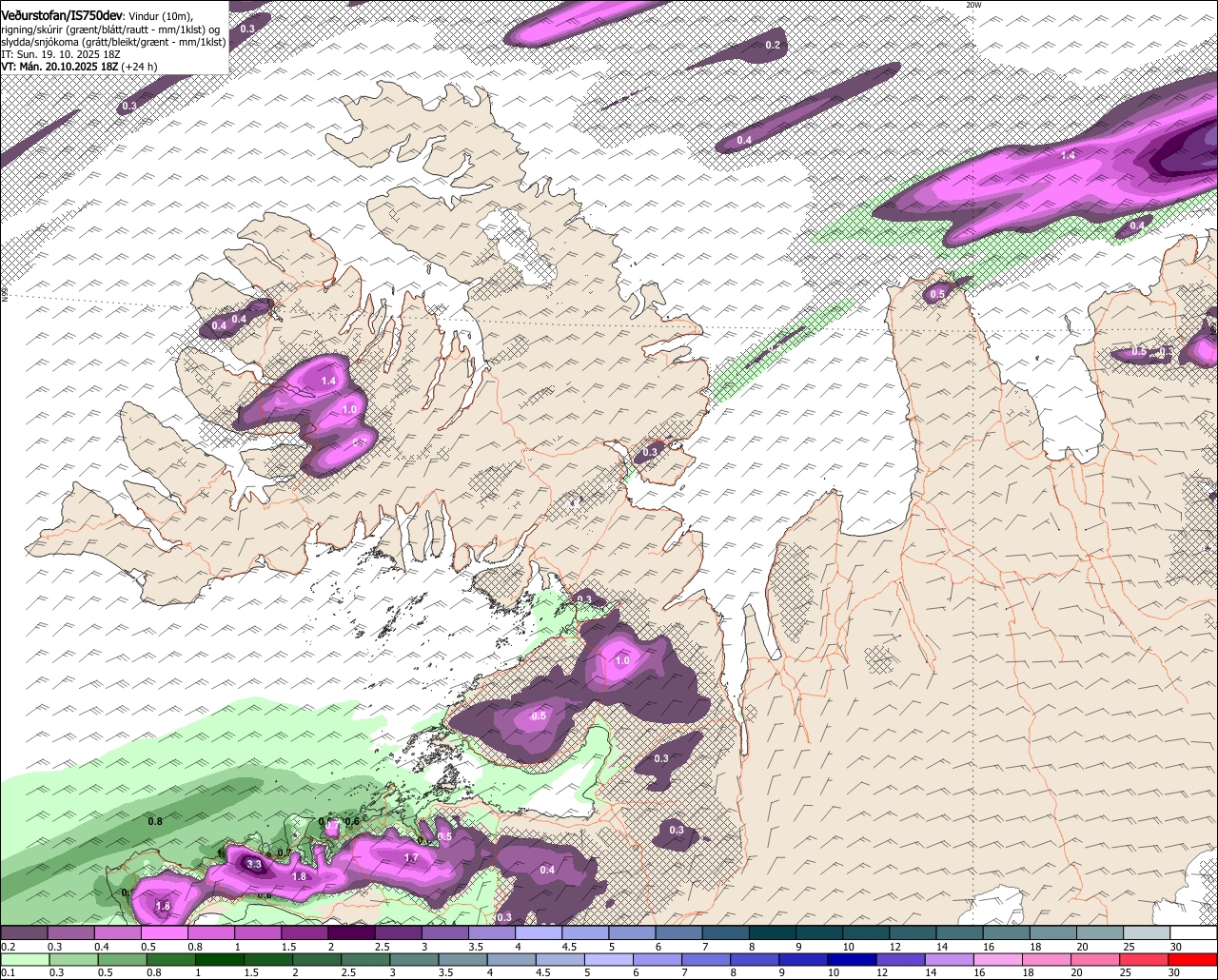Screen dimensions: 1218x980
Task: Select the darkest purple swatch labeled 2 in the top row
Action: pos(350,933)
